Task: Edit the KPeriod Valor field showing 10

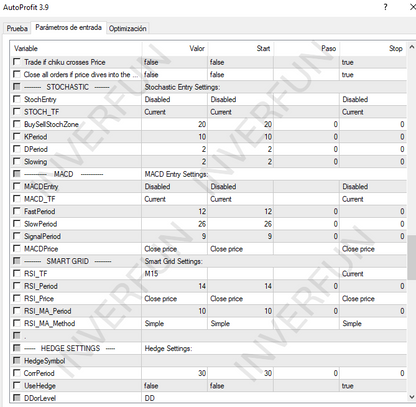Action: click(175, 137)
